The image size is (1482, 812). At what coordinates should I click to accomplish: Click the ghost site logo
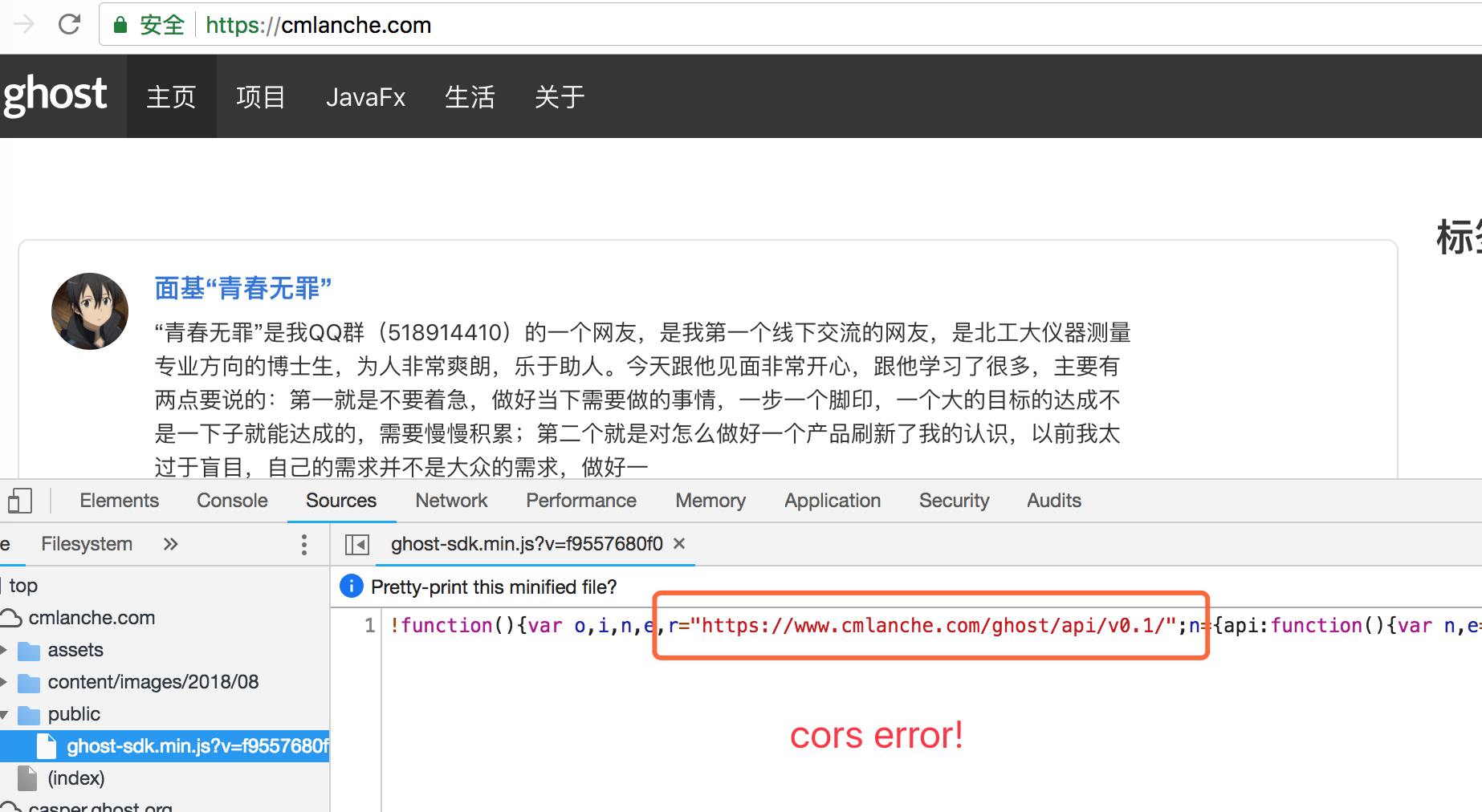pyautogui.click(x=55, y=95)
